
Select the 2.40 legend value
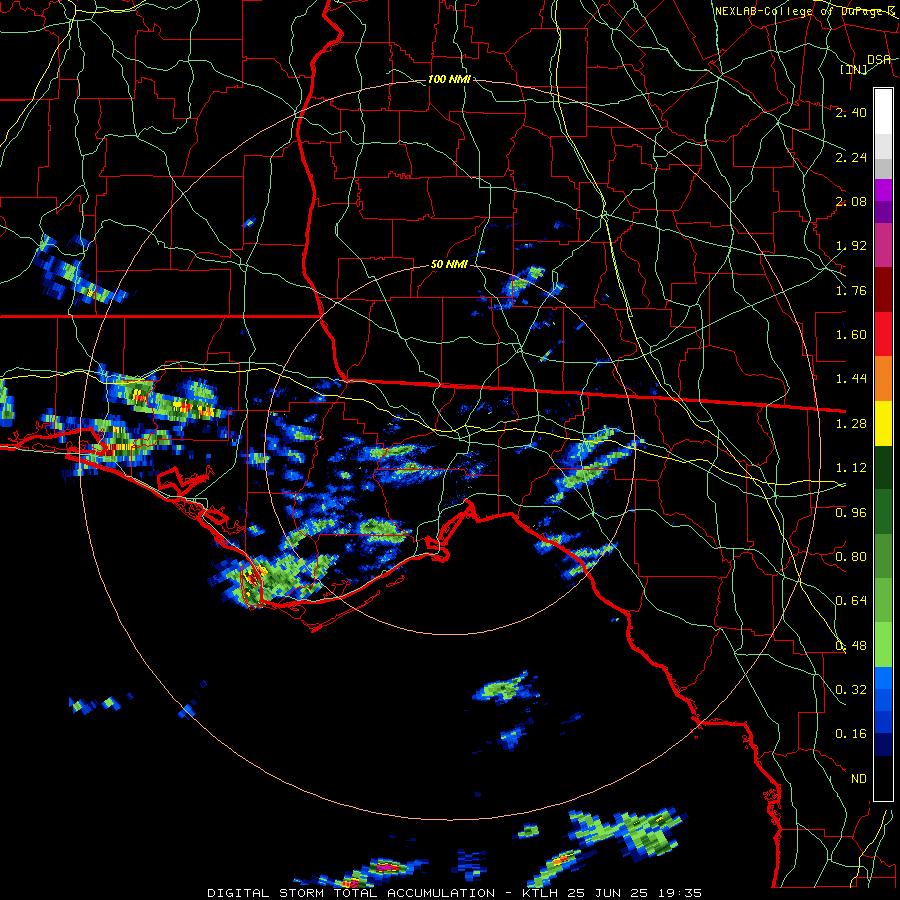click(x=851, y=112)
